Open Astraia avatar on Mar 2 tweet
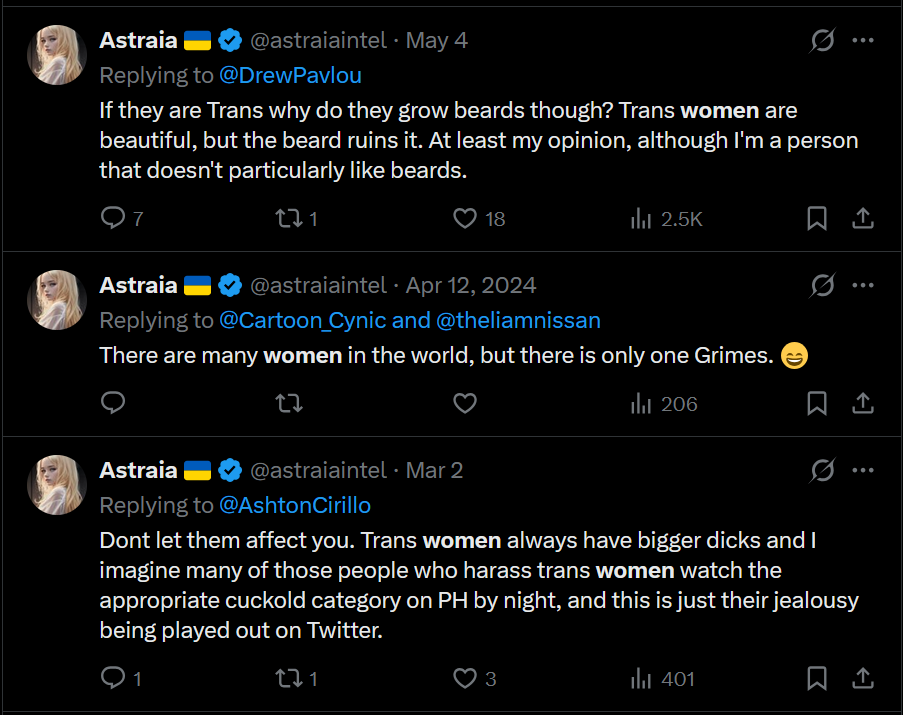 pos(56,485)
